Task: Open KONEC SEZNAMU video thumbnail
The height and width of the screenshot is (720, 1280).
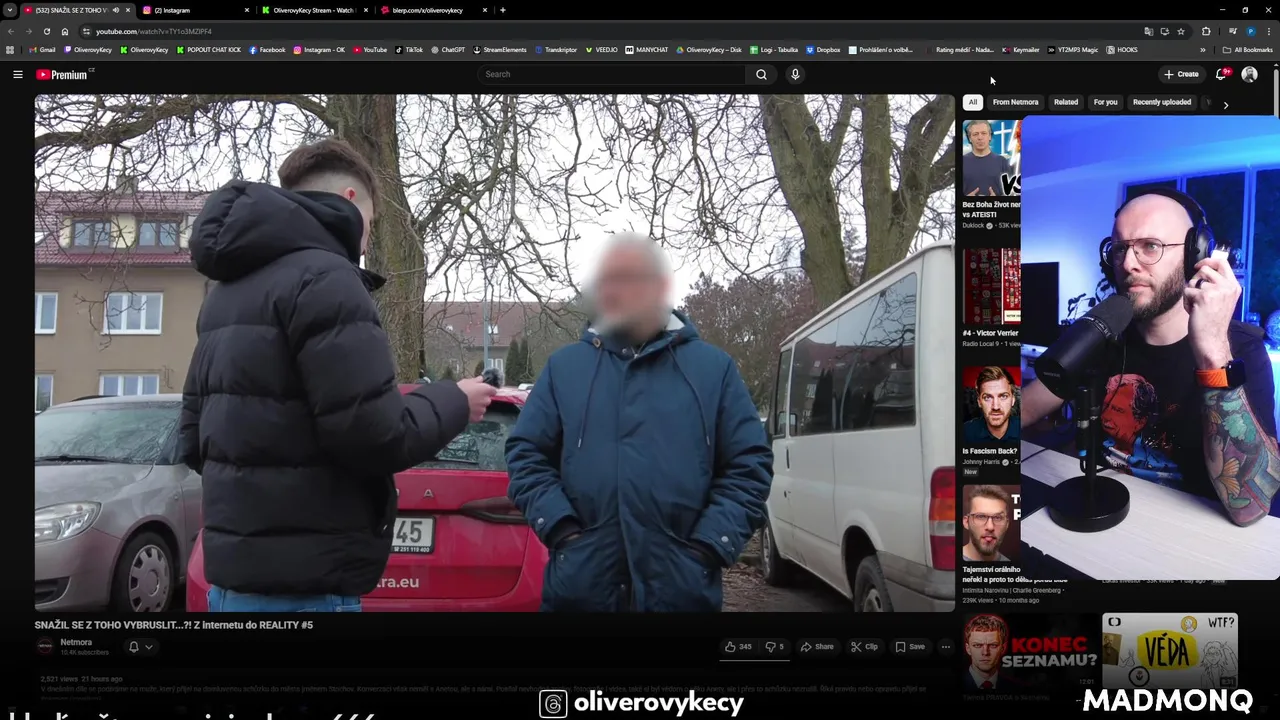Action: point(1030,651)
